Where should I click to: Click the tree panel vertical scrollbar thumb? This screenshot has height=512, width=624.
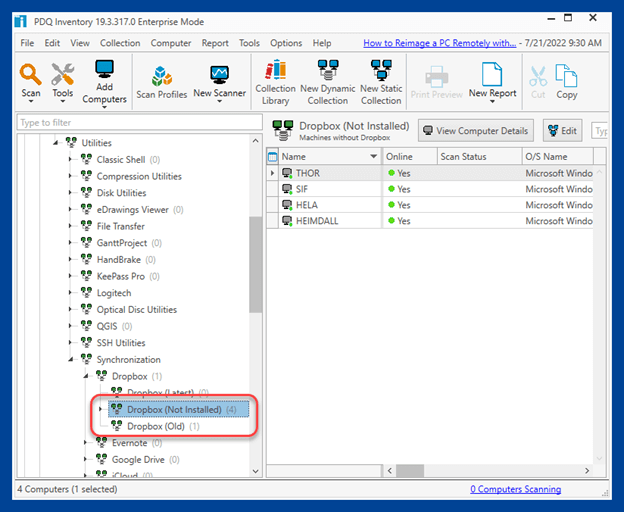click(255, 265)
